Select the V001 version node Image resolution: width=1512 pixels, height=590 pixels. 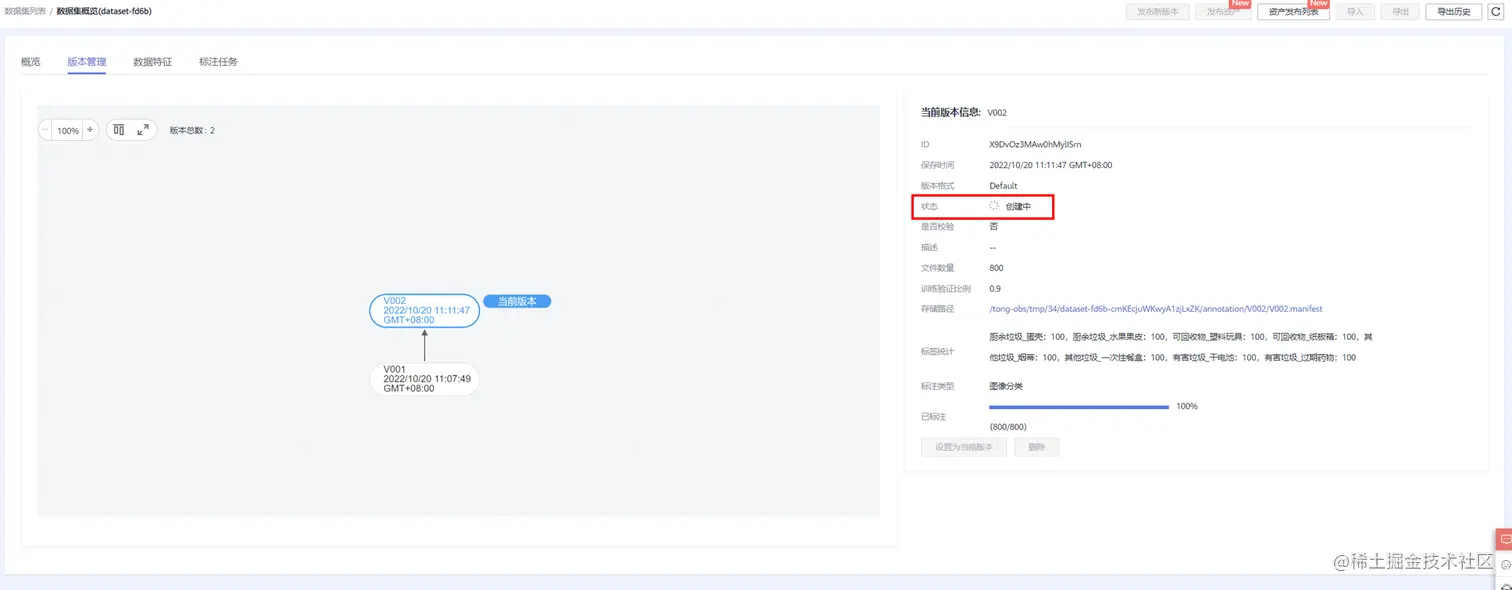(424, 379)
